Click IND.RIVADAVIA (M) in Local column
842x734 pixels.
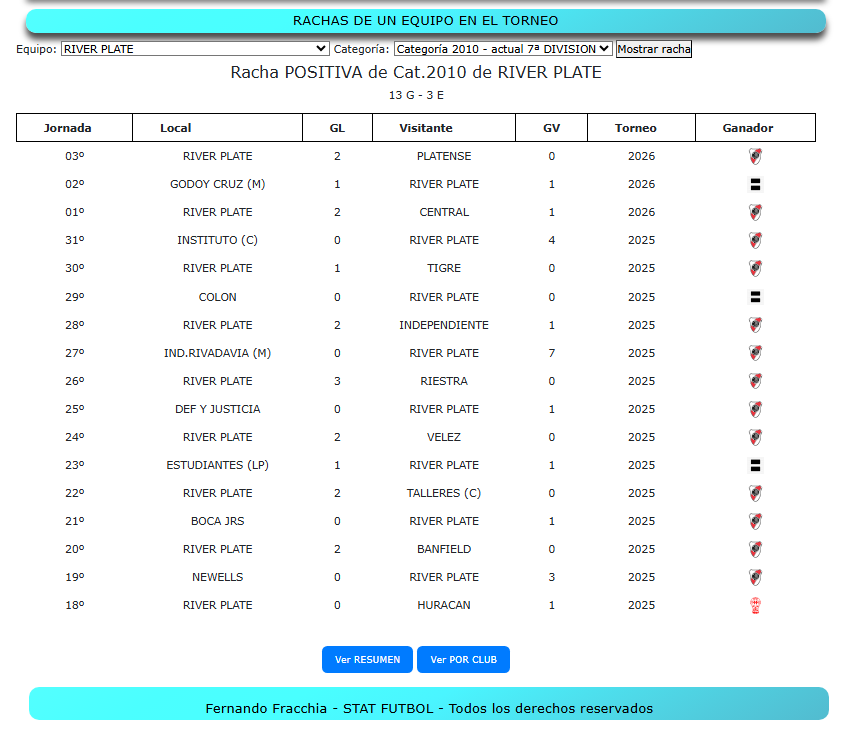(x=217, y=353)
